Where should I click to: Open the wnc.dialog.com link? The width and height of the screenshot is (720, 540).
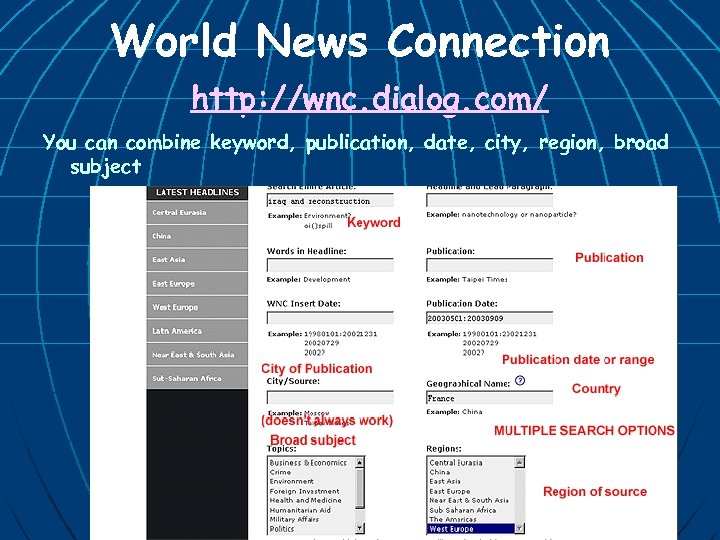pyautogui.click(x=370, y=99)
